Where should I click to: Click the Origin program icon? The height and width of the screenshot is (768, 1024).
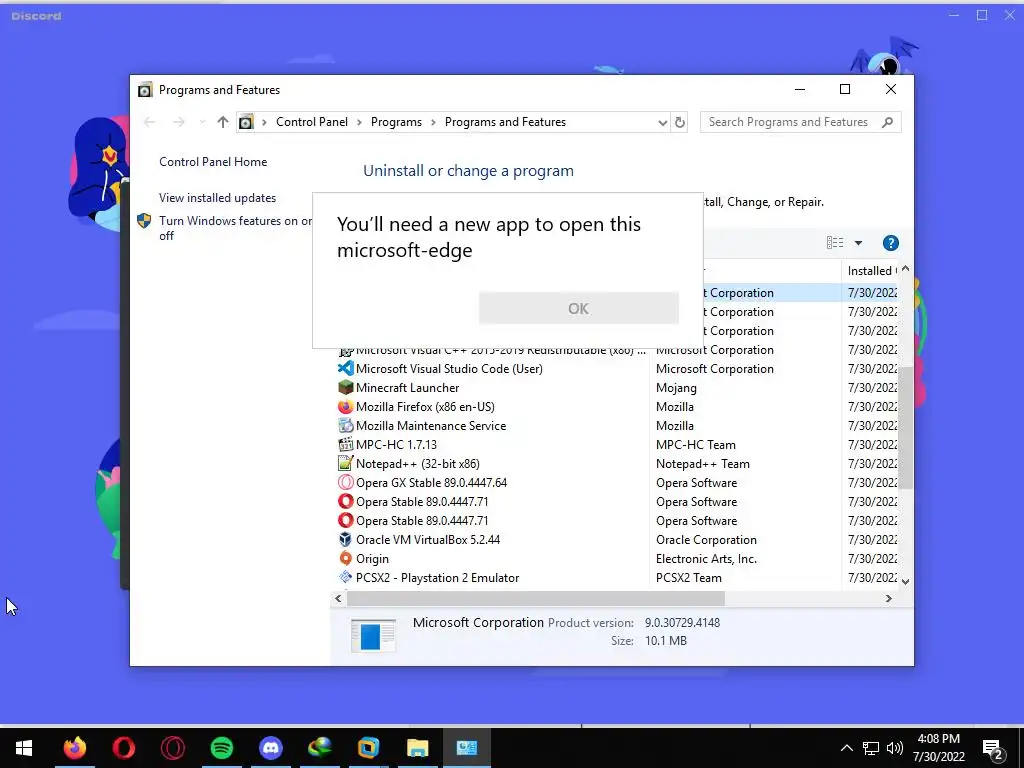[x=345, y=558]
